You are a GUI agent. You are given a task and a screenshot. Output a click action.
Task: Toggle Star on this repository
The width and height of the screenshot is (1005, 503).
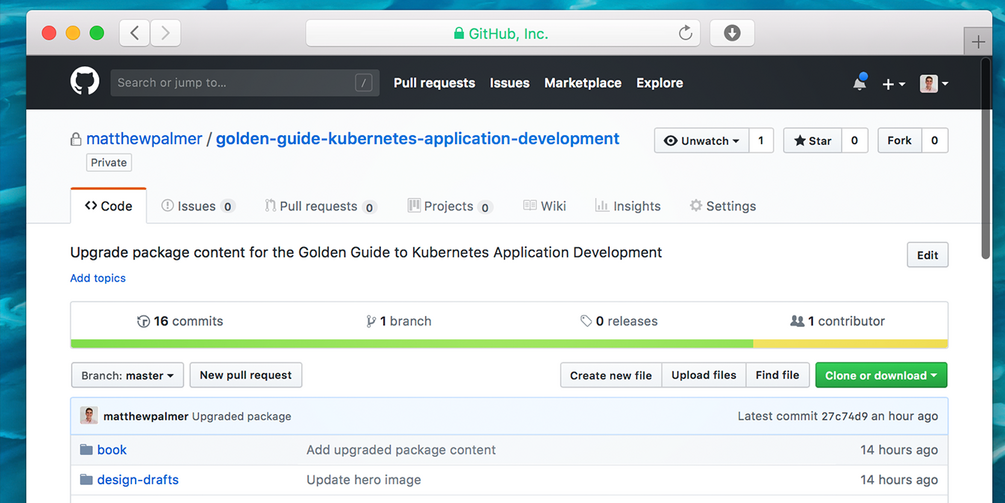(x=813, y=141)
